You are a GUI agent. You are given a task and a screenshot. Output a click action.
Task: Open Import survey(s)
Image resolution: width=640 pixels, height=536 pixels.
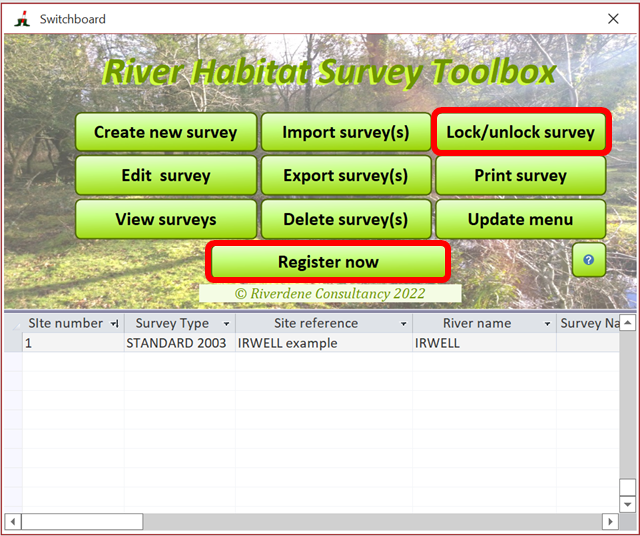(x=346, y=132)
